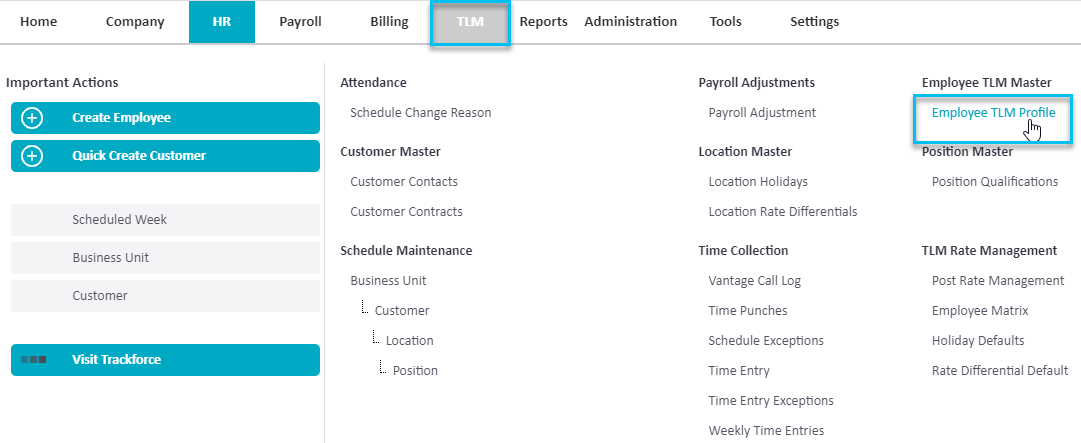Click the Time Collection heading
Image resolution: width=1081 pixels, height=443 pixels.
(743, 251)
